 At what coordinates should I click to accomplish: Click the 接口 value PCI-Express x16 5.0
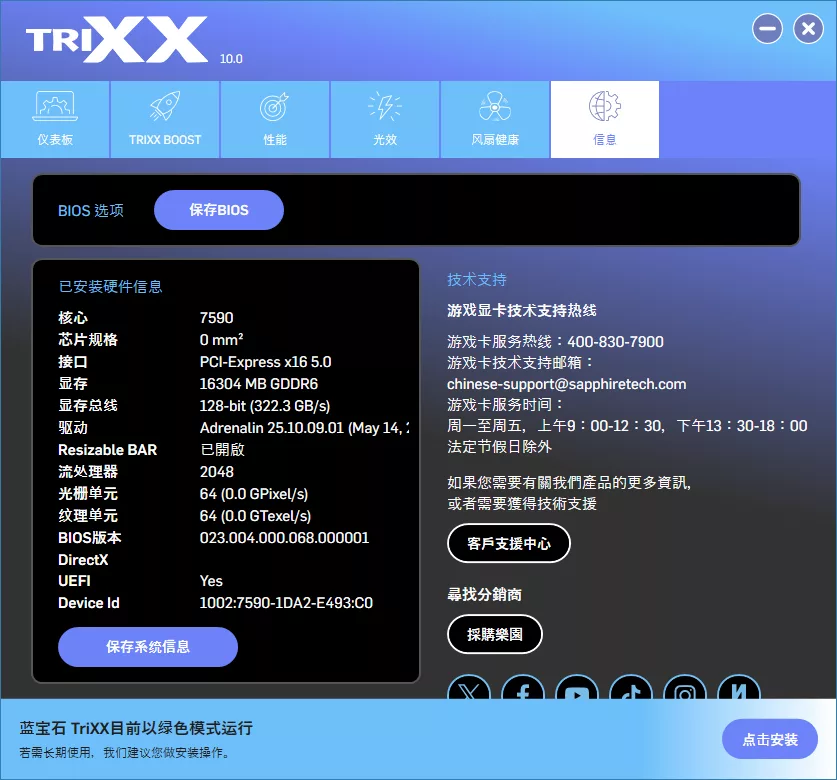pyautogui.click(x=265, y=362)
